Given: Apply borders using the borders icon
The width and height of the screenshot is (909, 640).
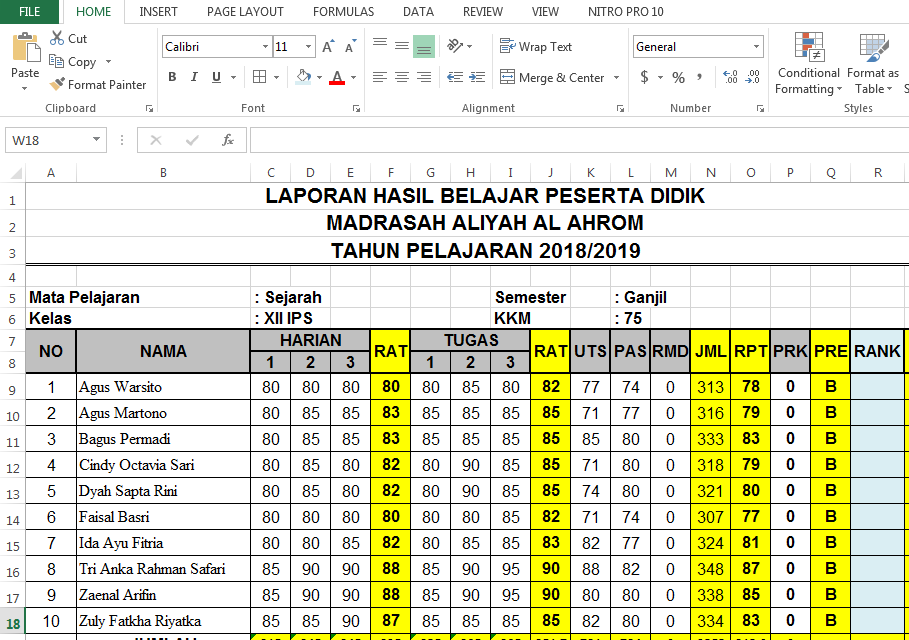Looking at the screenshot, I should click(260, 77).
